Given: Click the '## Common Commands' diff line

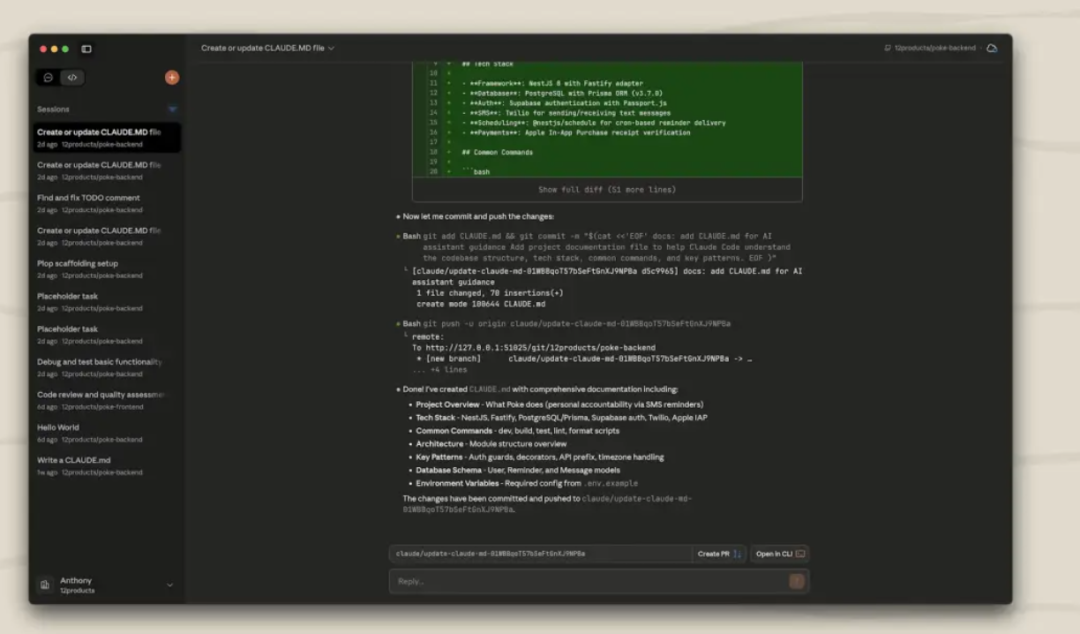Looking at the screenshot, I should tap(497, 152).
